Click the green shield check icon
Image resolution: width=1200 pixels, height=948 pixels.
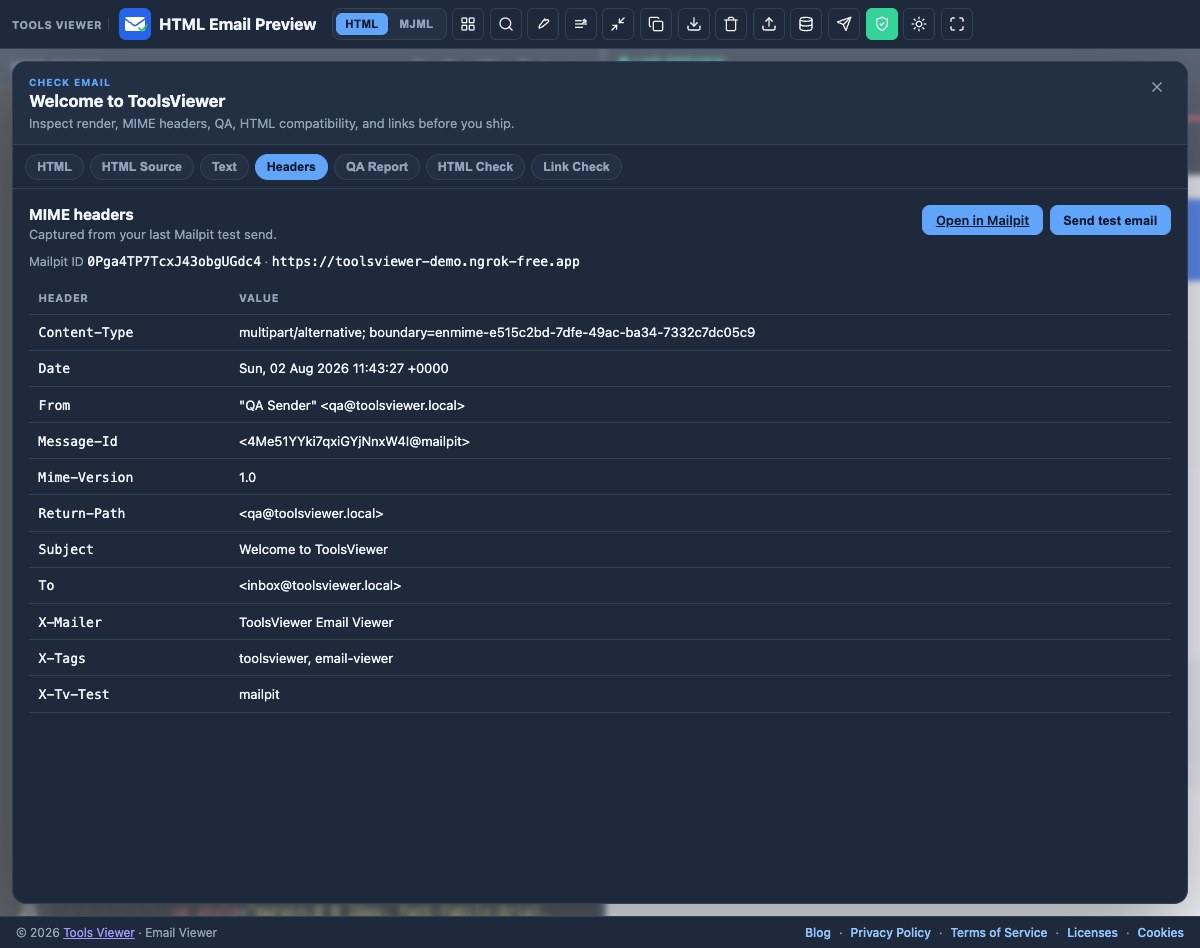pyautogui.click(x=881, y=24)
